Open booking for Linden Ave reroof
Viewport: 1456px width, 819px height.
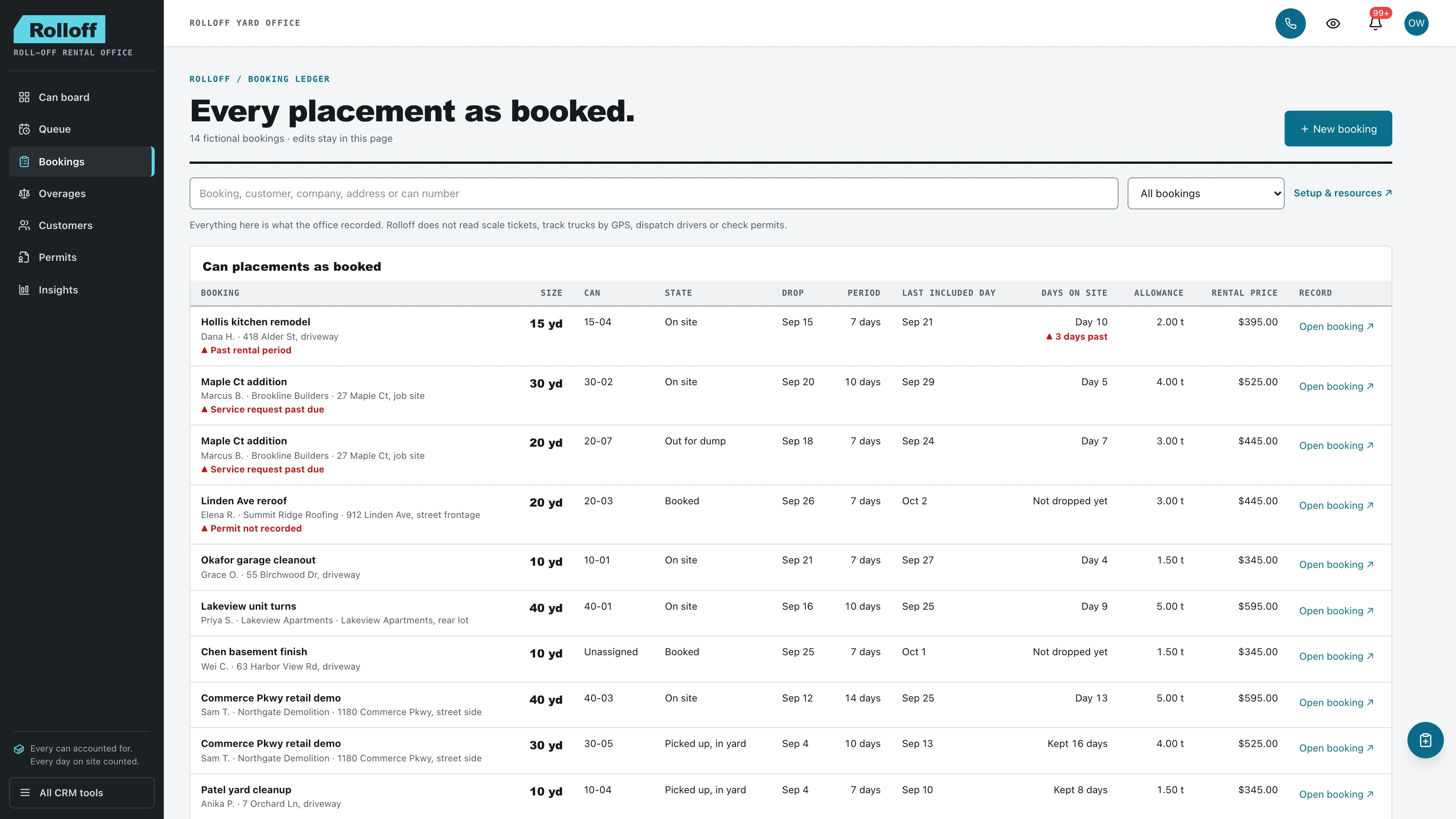coord(1336,505)
